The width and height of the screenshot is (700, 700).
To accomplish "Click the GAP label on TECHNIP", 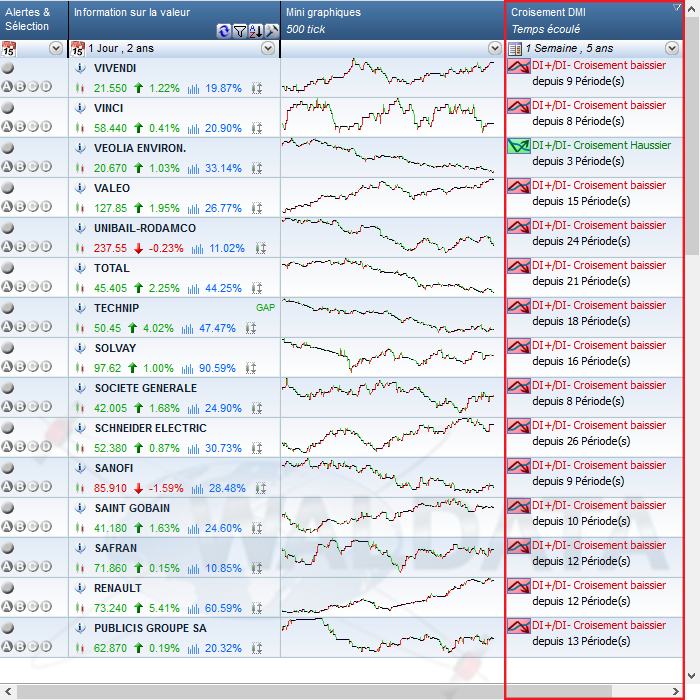I will click(266, 308).
